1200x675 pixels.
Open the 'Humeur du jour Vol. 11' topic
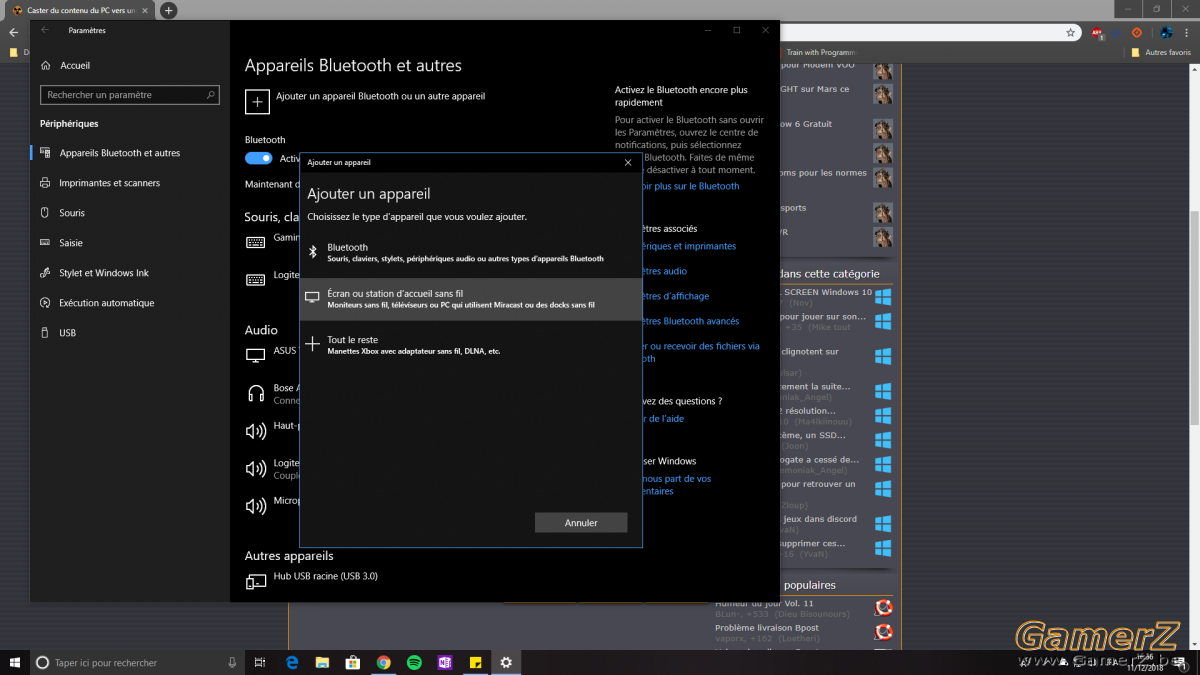(765, 604)
